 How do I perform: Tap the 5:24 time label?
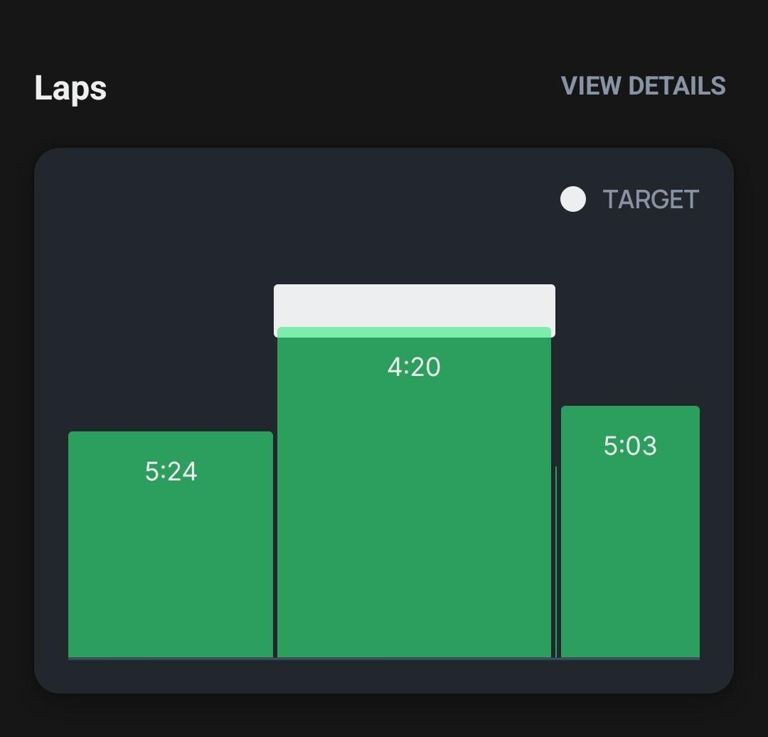[171, 471]
